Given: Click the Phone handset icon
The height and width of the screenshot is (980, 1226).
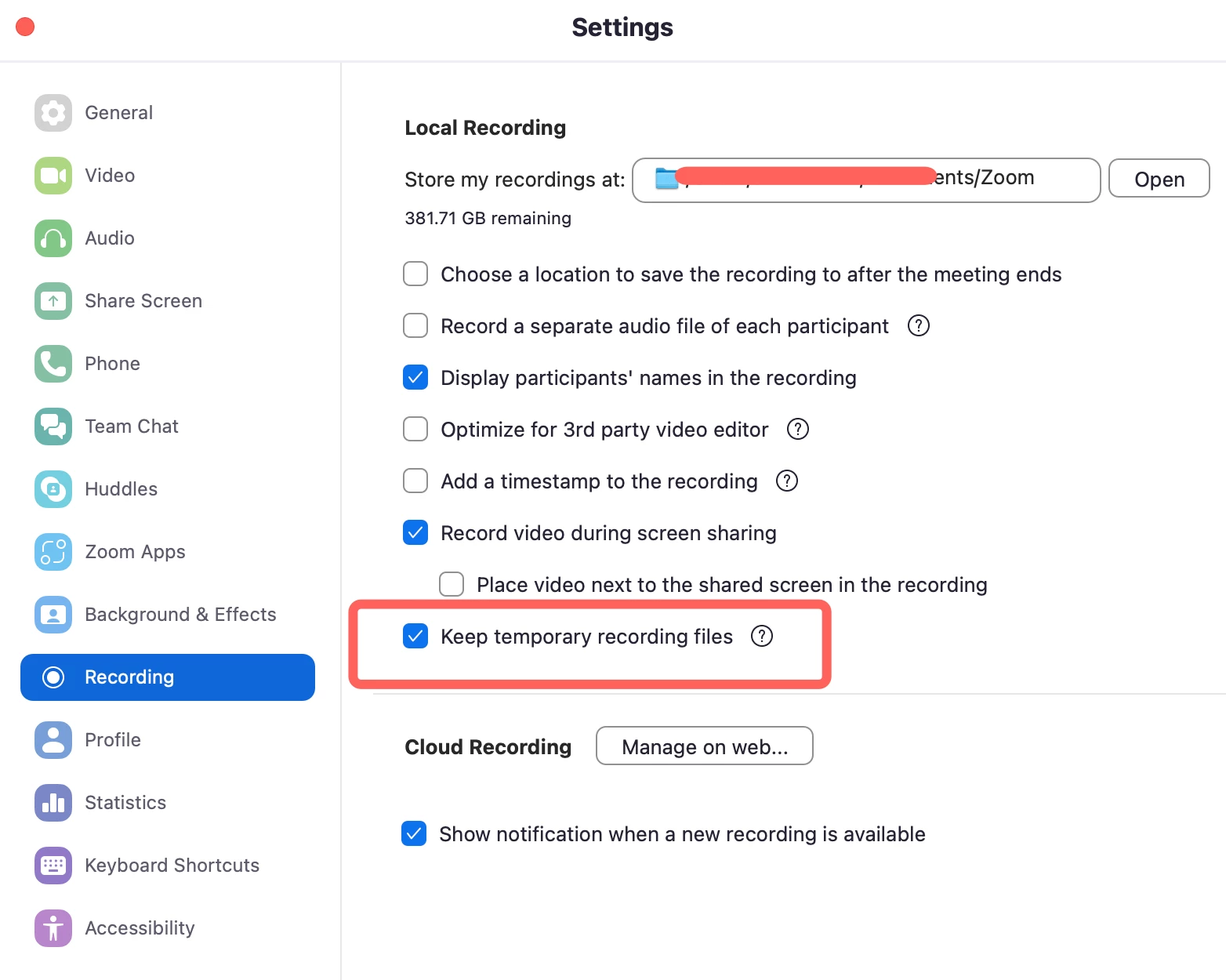Looking at the screenshot, I should point(53,364).
